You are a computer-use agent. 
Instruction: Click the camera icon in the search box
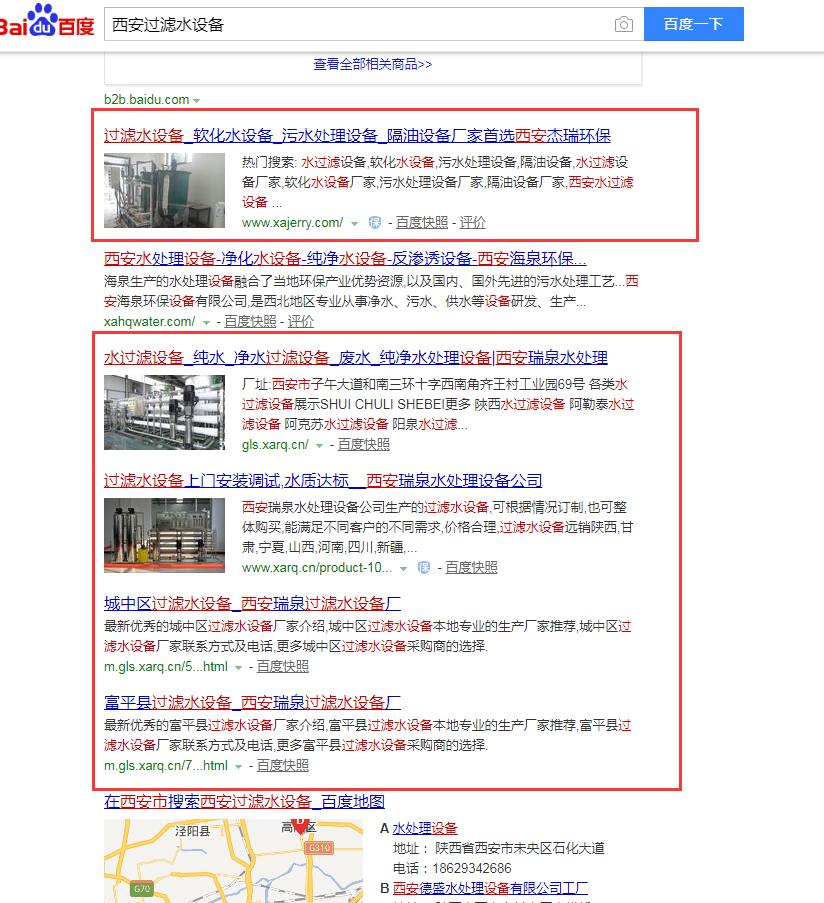click(624, 24)
